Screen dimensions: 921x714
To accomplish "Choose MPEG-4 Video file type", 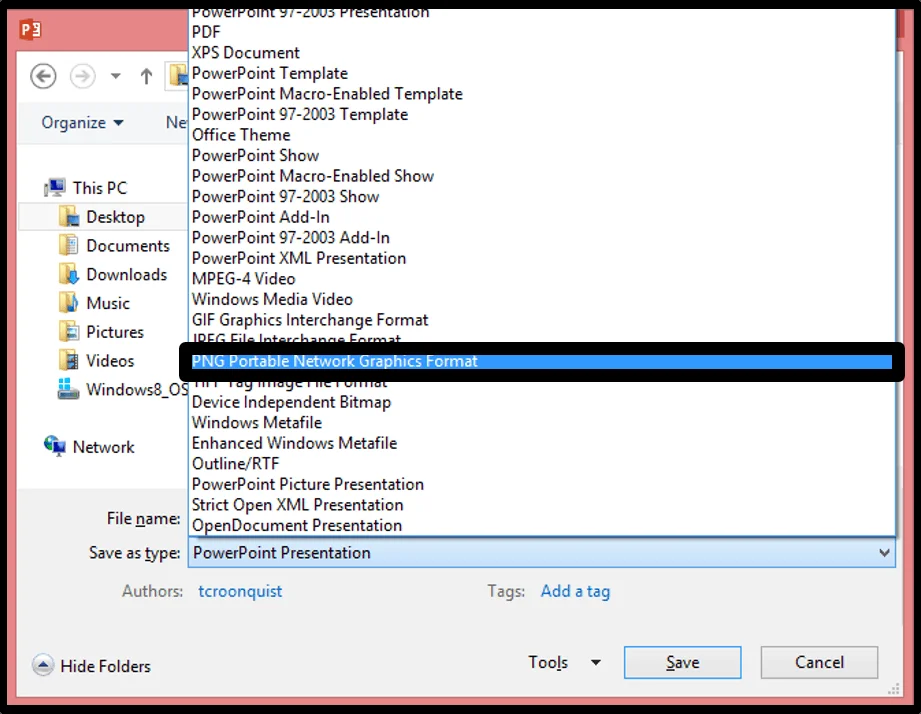I will point(542,279).
